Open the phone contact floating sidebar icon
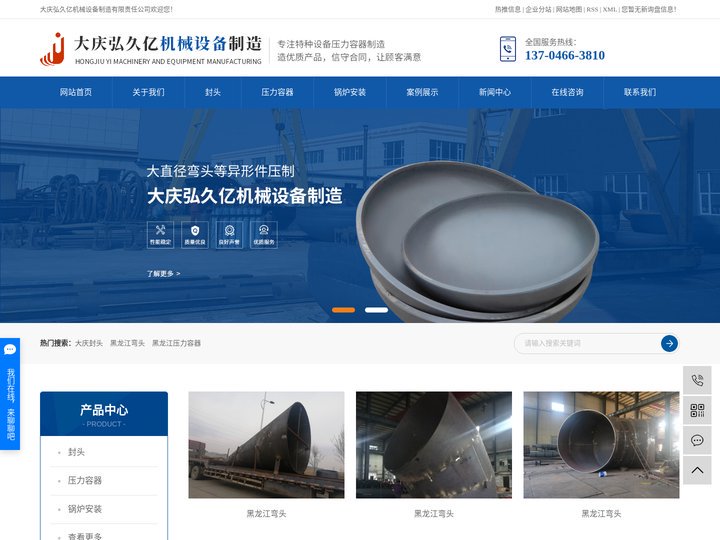 pos(697,380)
